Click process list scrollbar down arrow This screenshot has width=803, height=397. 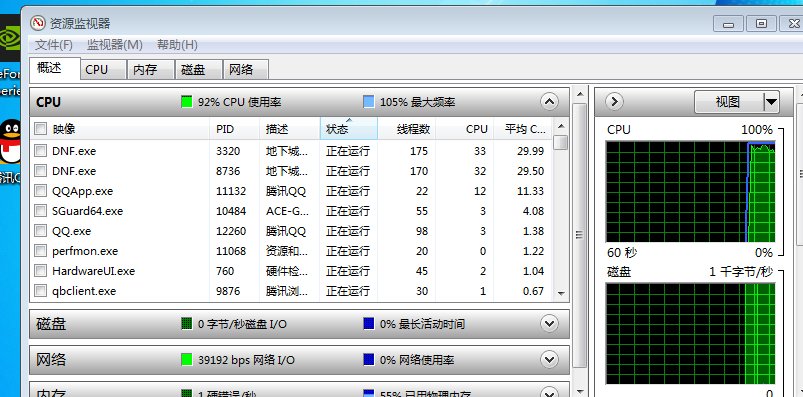pos(561,294)
